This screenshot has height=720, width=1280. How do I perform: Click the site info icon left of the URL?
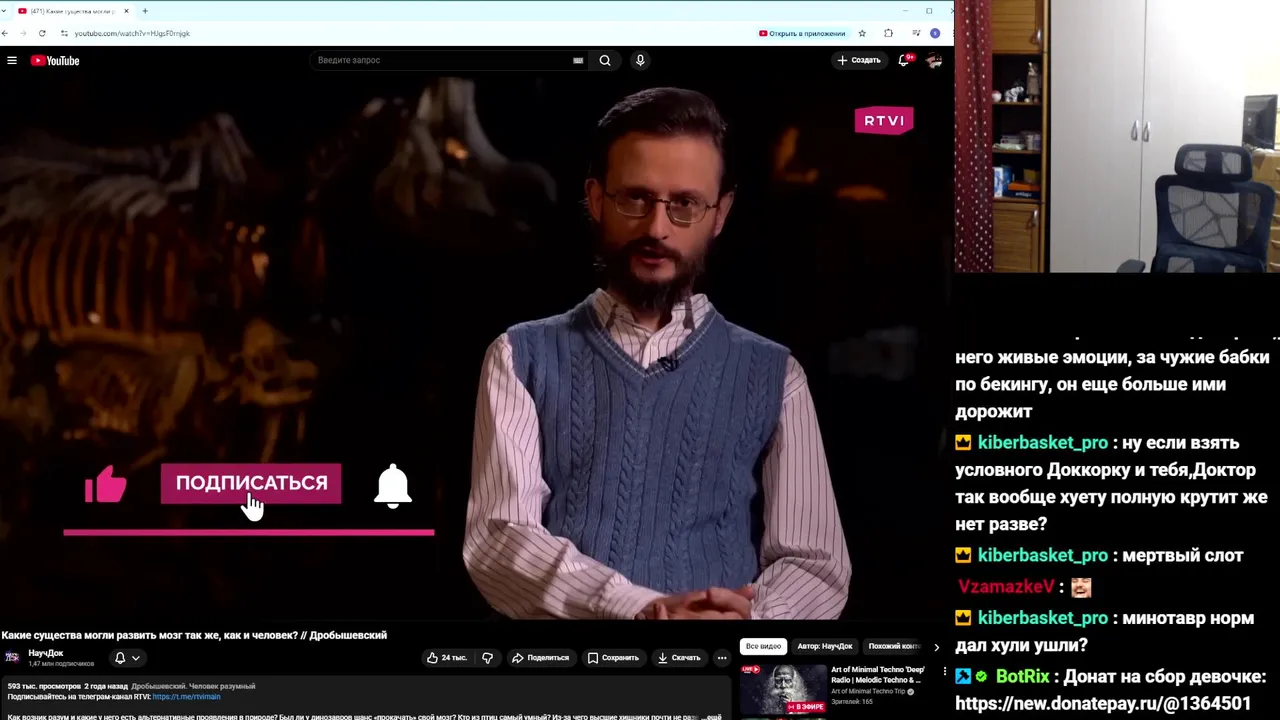click(x=64, y=33)
